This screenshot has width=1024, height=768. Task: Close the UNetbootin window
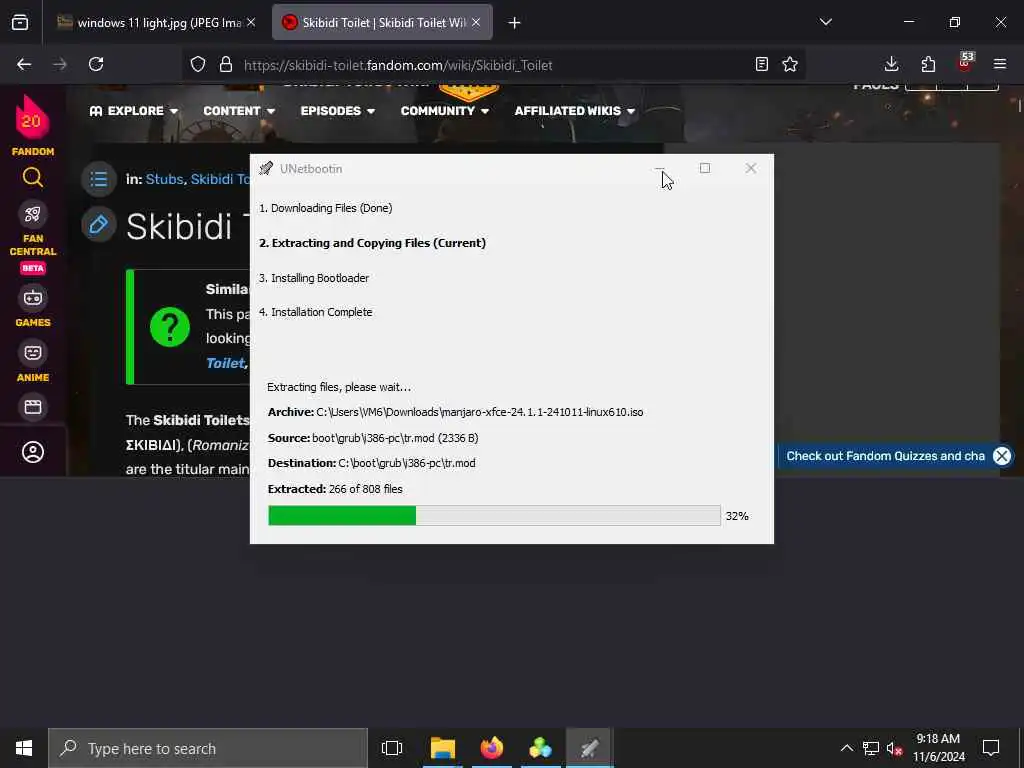[x=751, y=168]
